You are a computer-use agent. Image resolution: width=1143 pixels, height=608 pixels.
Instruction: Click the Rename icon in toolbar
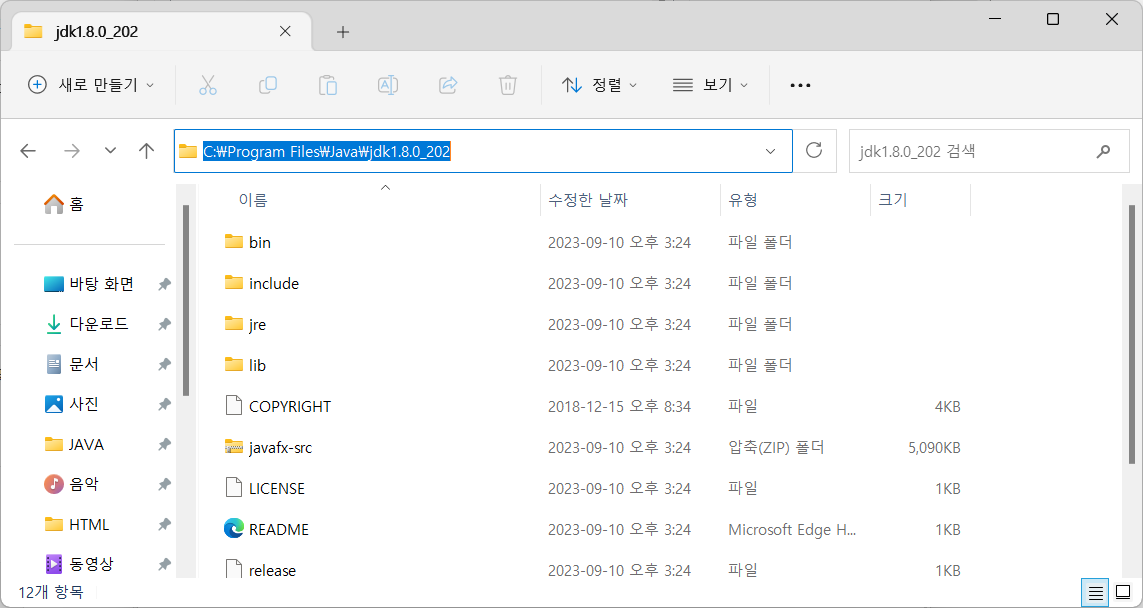pos(388,85)
